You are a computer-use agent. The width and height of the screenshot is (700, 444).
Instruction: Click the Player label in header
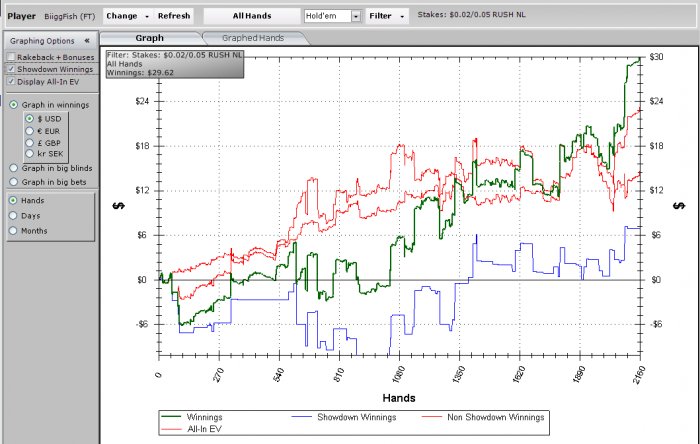pyautogui.click(x=21, y=17)
